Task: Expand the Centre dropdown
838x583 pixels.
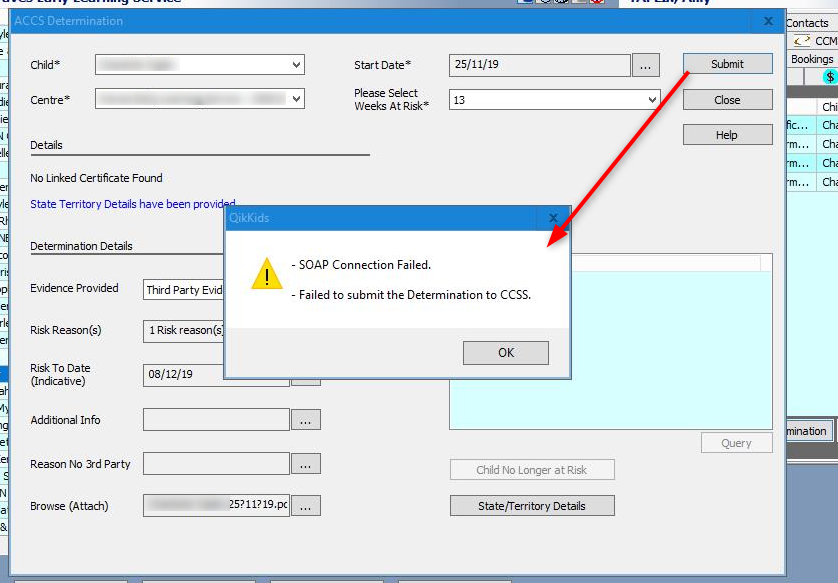Action: click(296, 99)
